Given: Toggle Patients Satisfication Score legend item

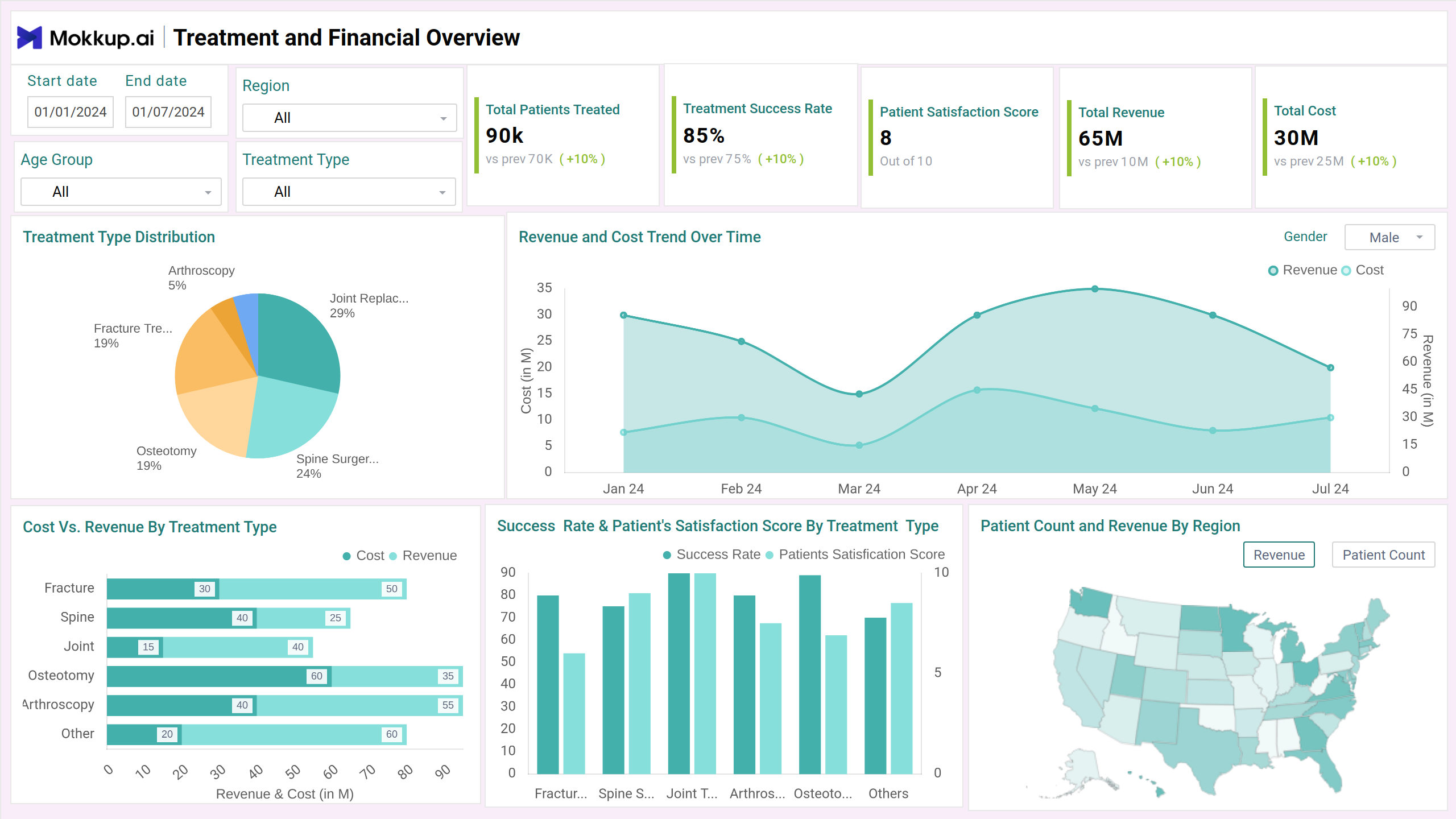Looking at the screenshot, I should click(x=855, y=555).
